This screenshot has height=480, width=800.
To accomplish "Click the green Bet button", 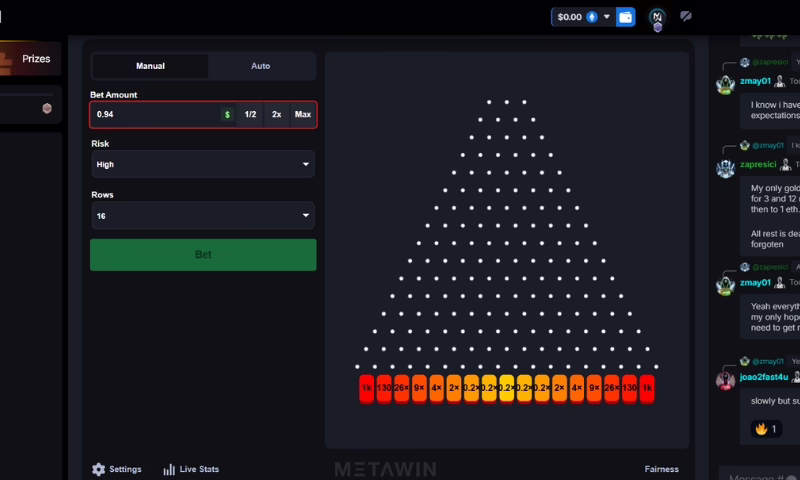I will coord(203,255).
